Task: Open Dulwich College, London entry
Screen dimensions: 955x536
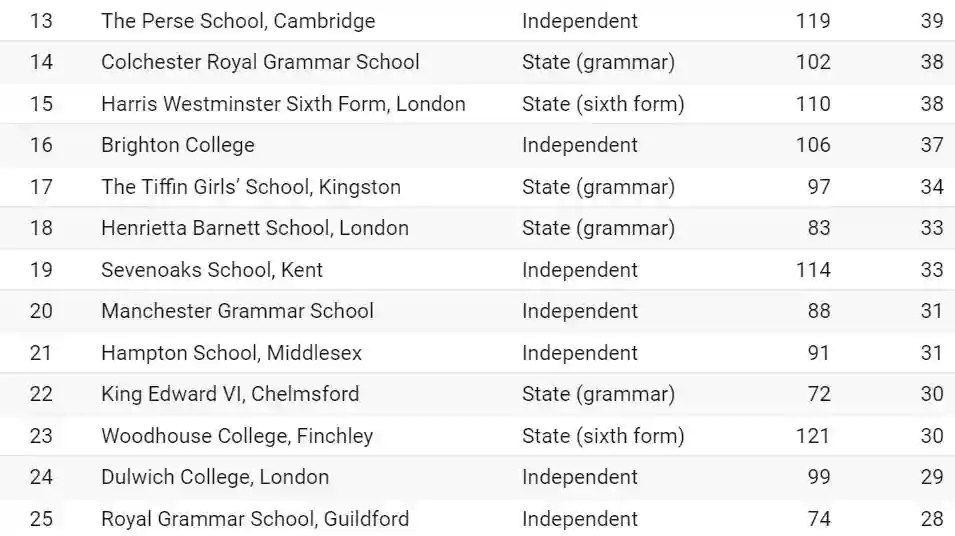Action: point(215,477)
